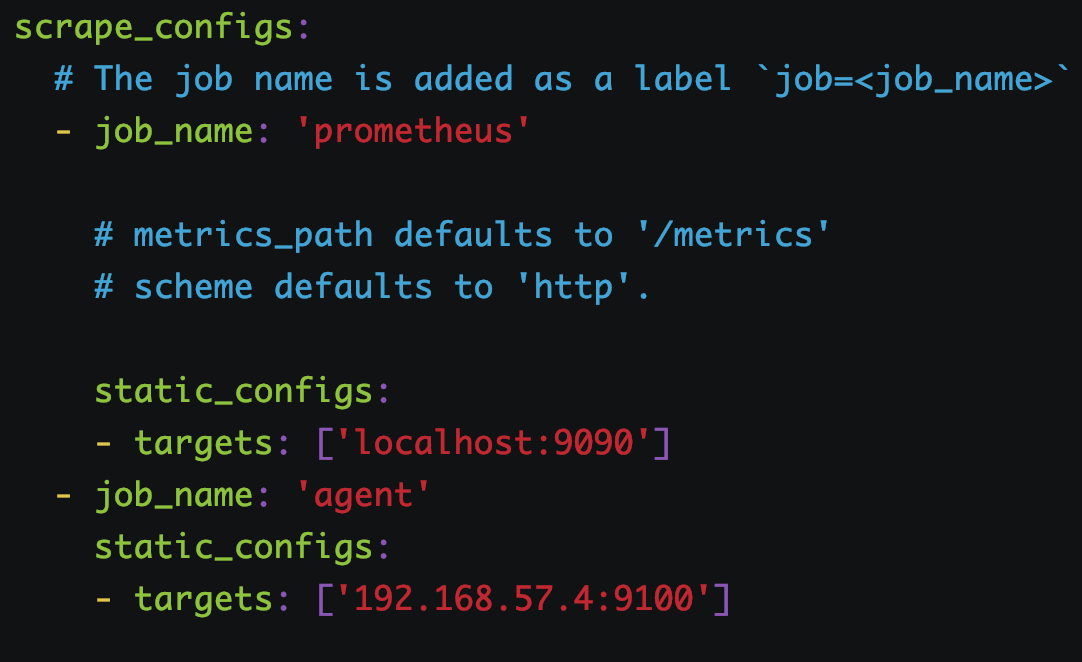Click the scrape_configs key at top

(x=153, y=29)
